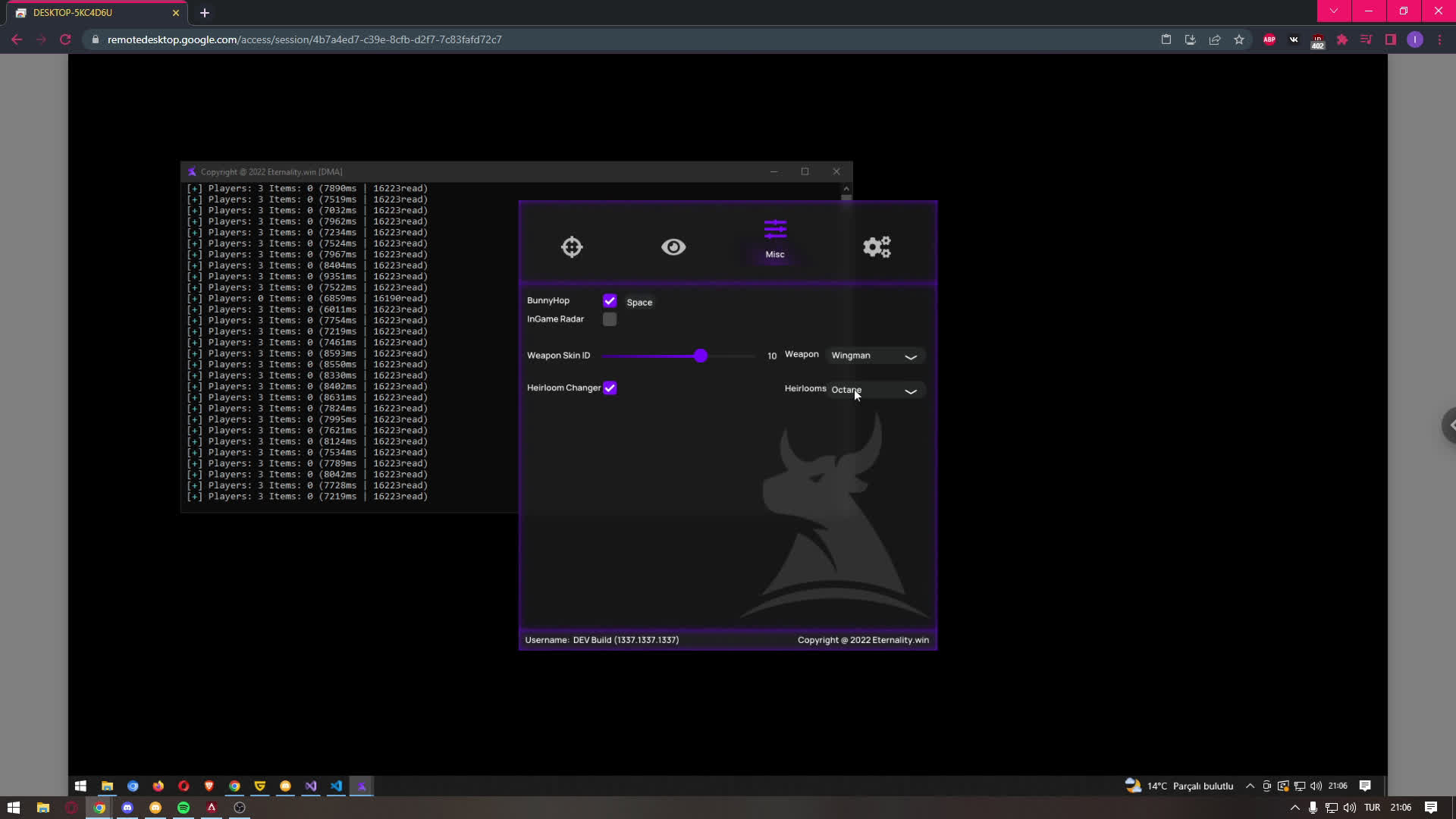Disable the BunnyHop checkbox
1456x819 pixels.
tap(610, 301)
